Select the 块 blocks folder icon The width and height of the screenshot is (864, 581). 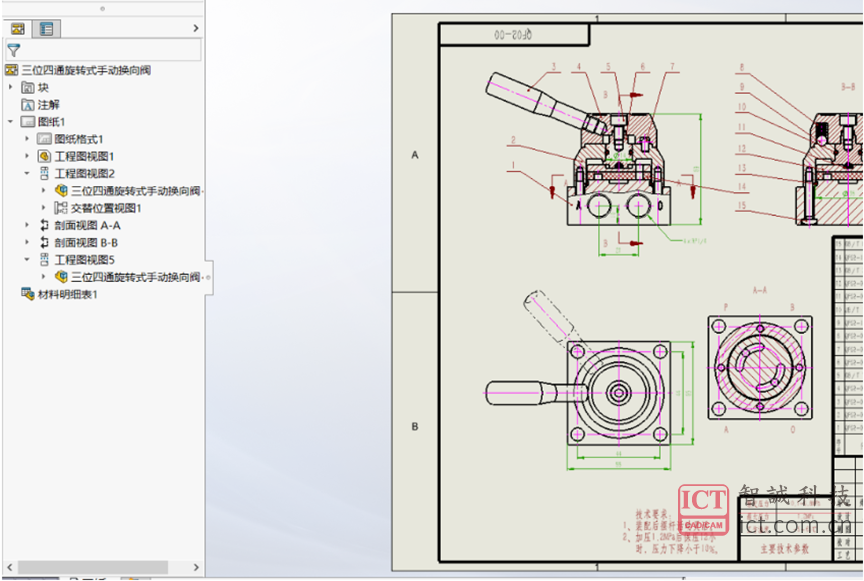tap(28, 87)
